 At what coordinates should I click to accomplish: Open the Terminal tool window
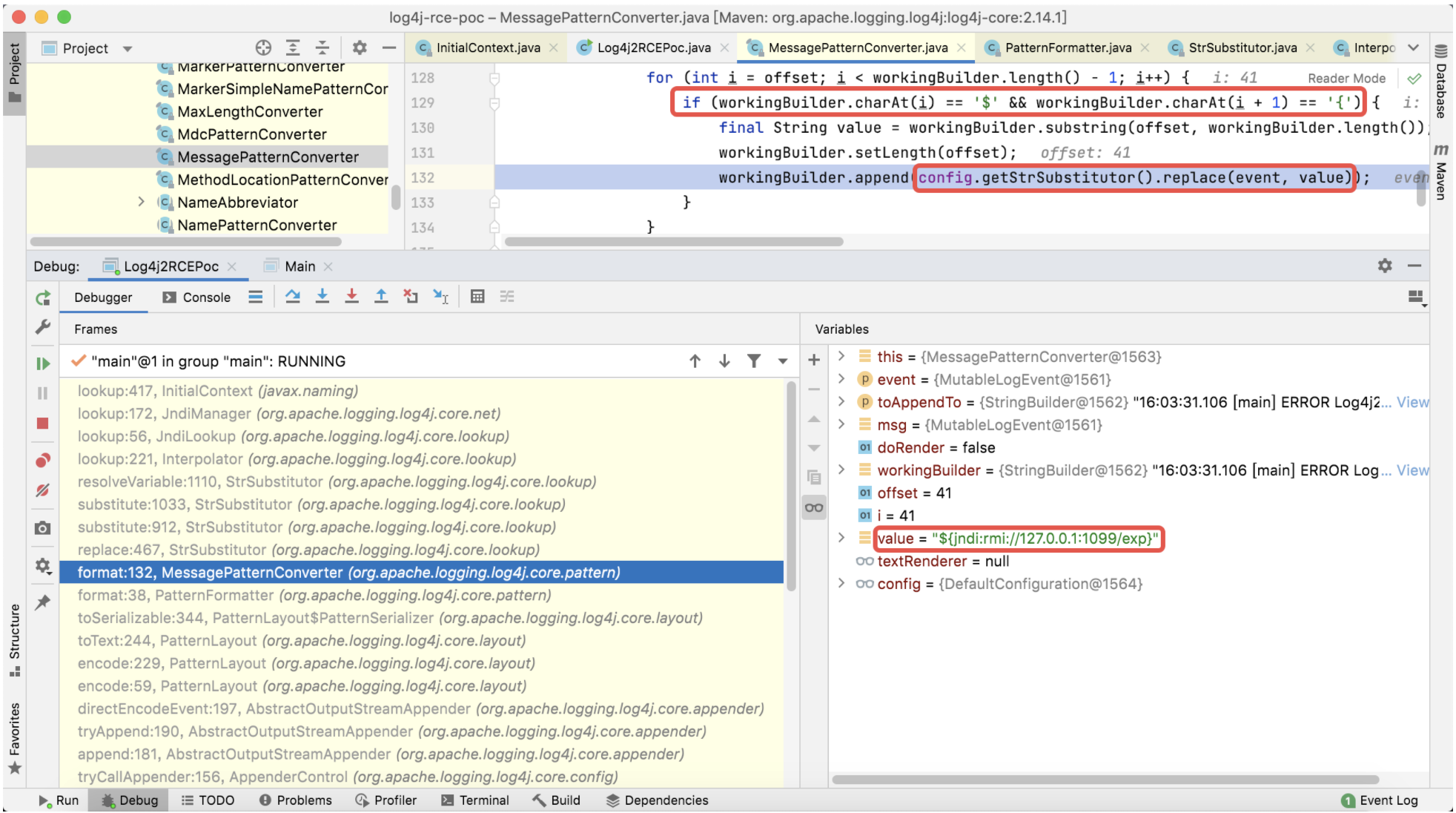pyautogui.click(x=475, y=800)
